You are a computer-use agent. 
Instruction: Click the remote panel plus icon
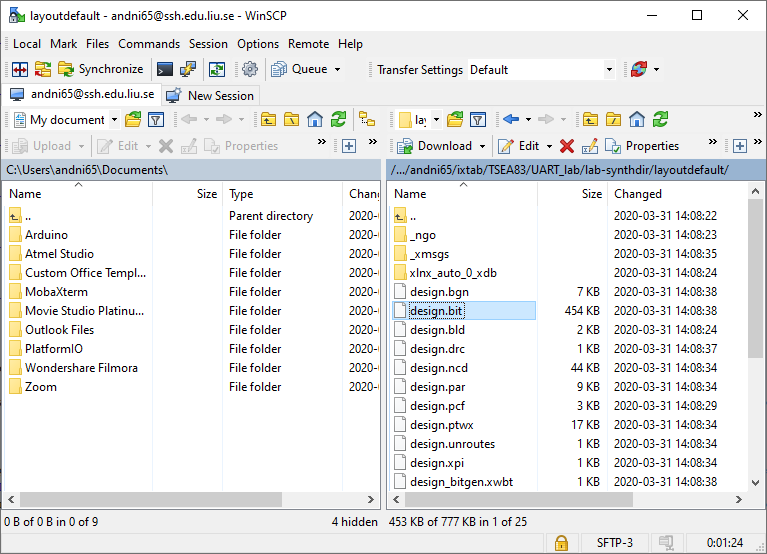point(740,146)
